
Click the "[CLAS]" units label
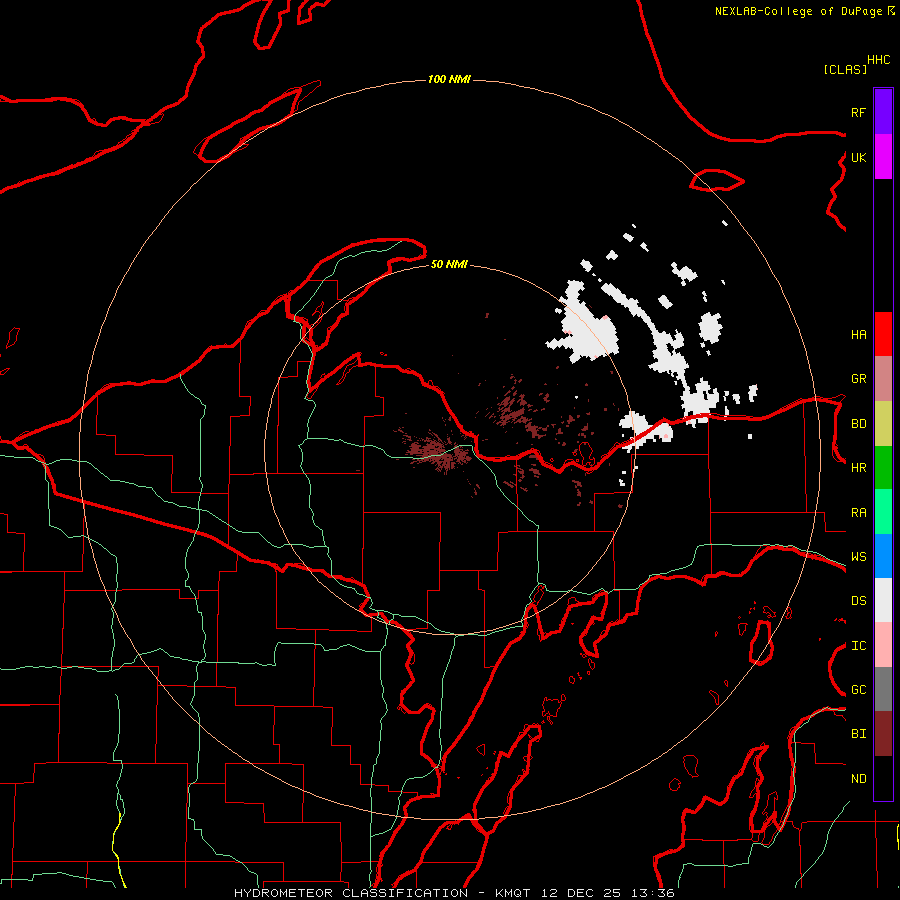click(845, 69)
